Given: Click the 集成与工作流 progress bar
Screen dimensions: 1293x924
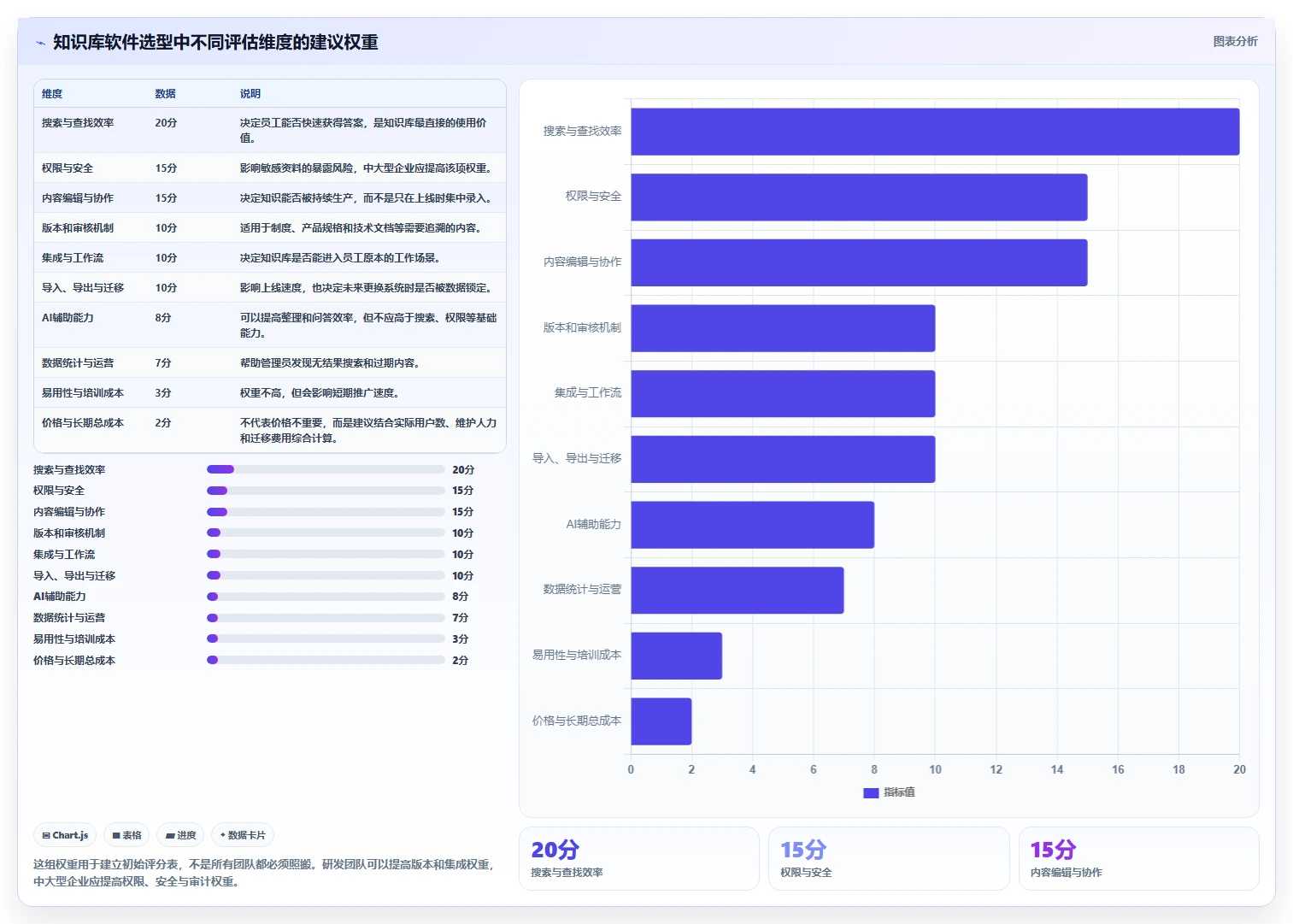Looking at the screenshot, I should pyautogui.click(x=326, y=554).
